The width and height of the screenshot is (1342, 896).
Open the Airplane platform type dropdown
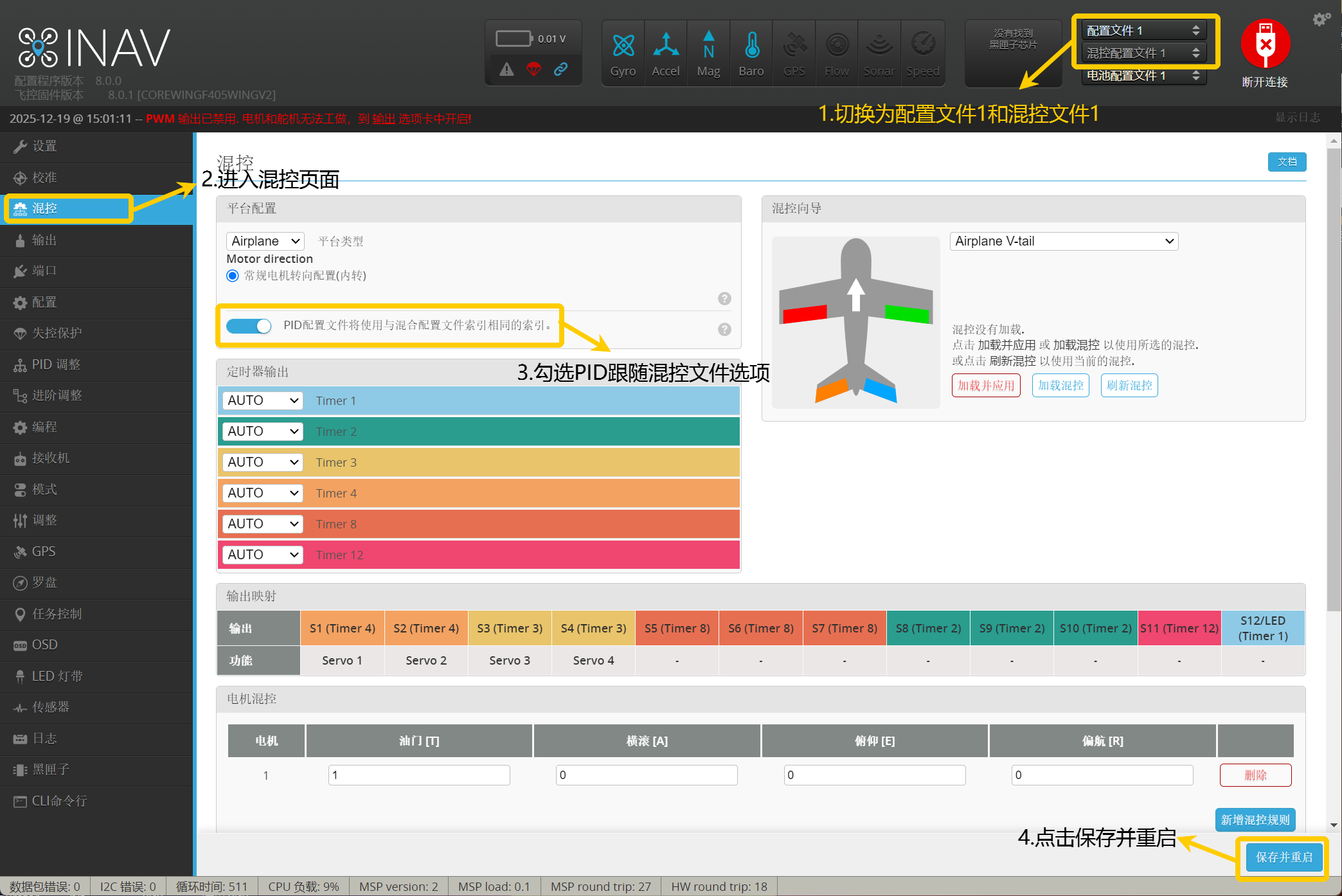pos(265,241)
